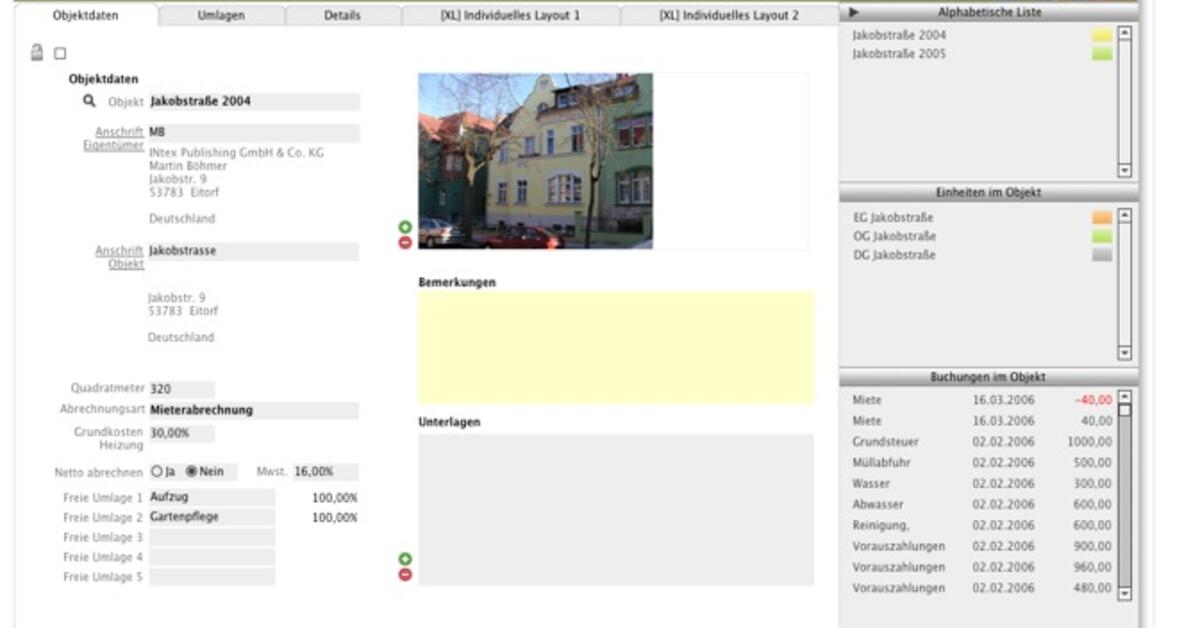Delete a document with red minus beside Unterlagen
The height and width of the screenshot is (628, 1200).
click(403, 576)
